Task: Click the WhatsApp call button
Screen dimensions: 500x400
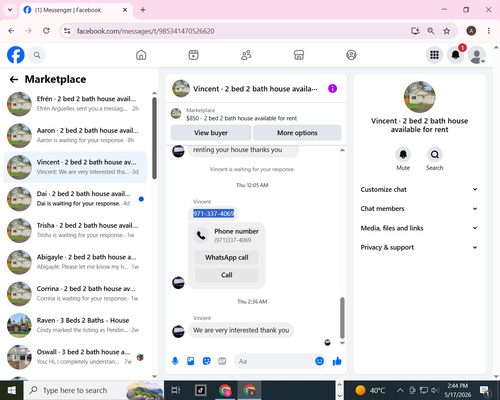Action: [x=227, y=257]
